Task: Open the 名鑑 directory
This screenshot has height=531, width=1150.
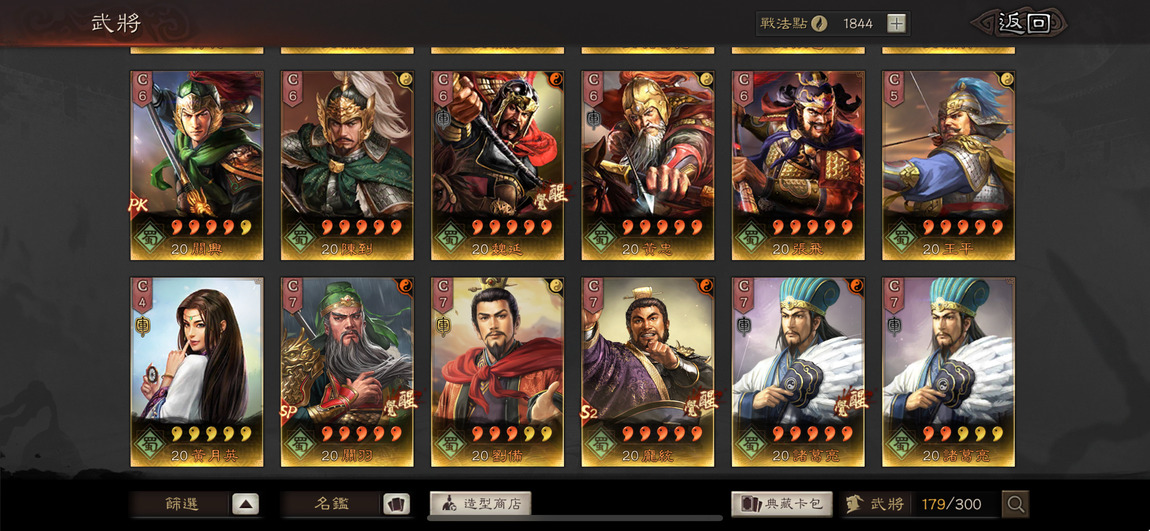Action: (332, 504)
